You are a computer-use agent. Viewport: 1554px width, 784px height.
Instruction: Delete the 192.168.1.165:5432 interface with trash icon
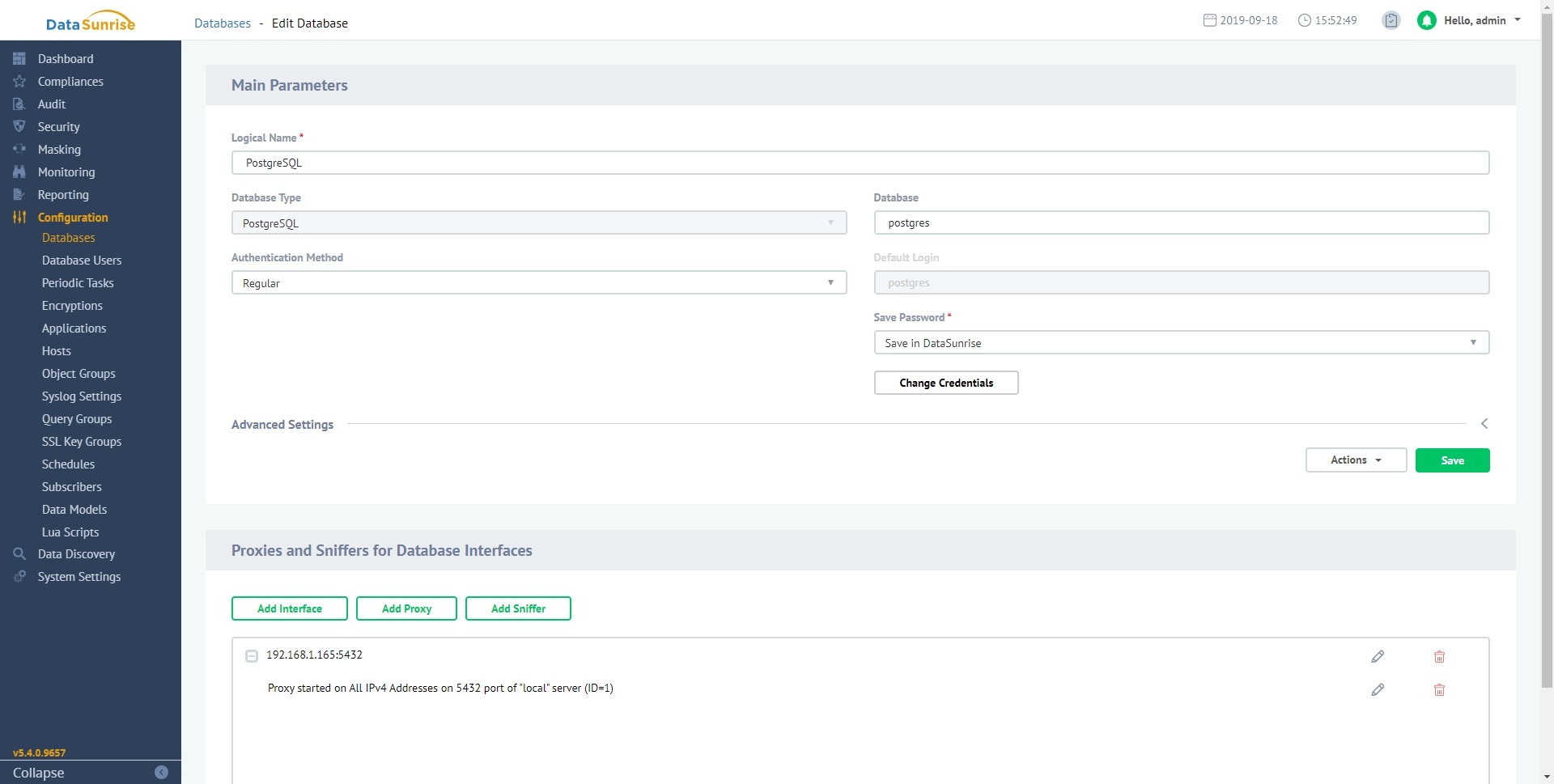click(x=1439, y=656)
